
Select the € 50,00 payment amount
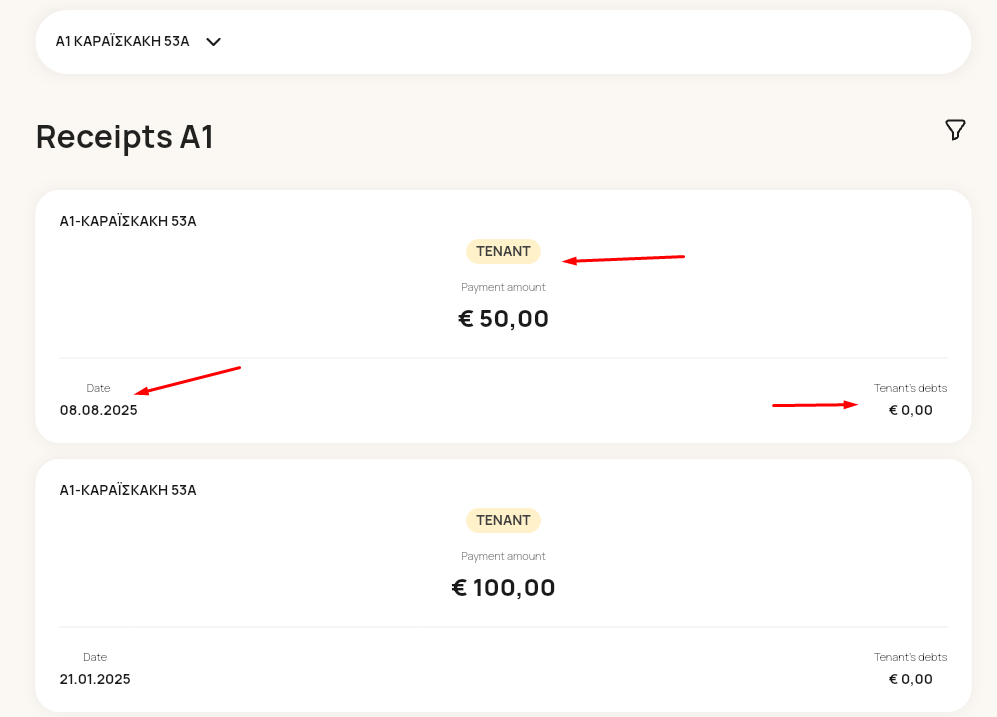coord(503,318)
